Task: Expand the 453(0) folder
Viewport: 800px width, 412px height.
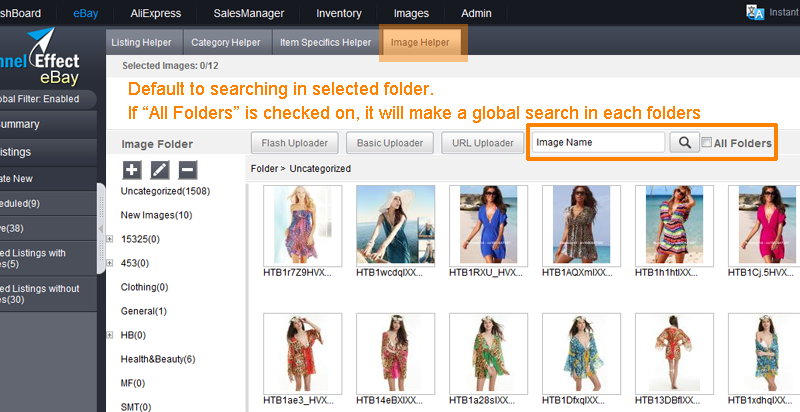Action: (x=110, y=263)
